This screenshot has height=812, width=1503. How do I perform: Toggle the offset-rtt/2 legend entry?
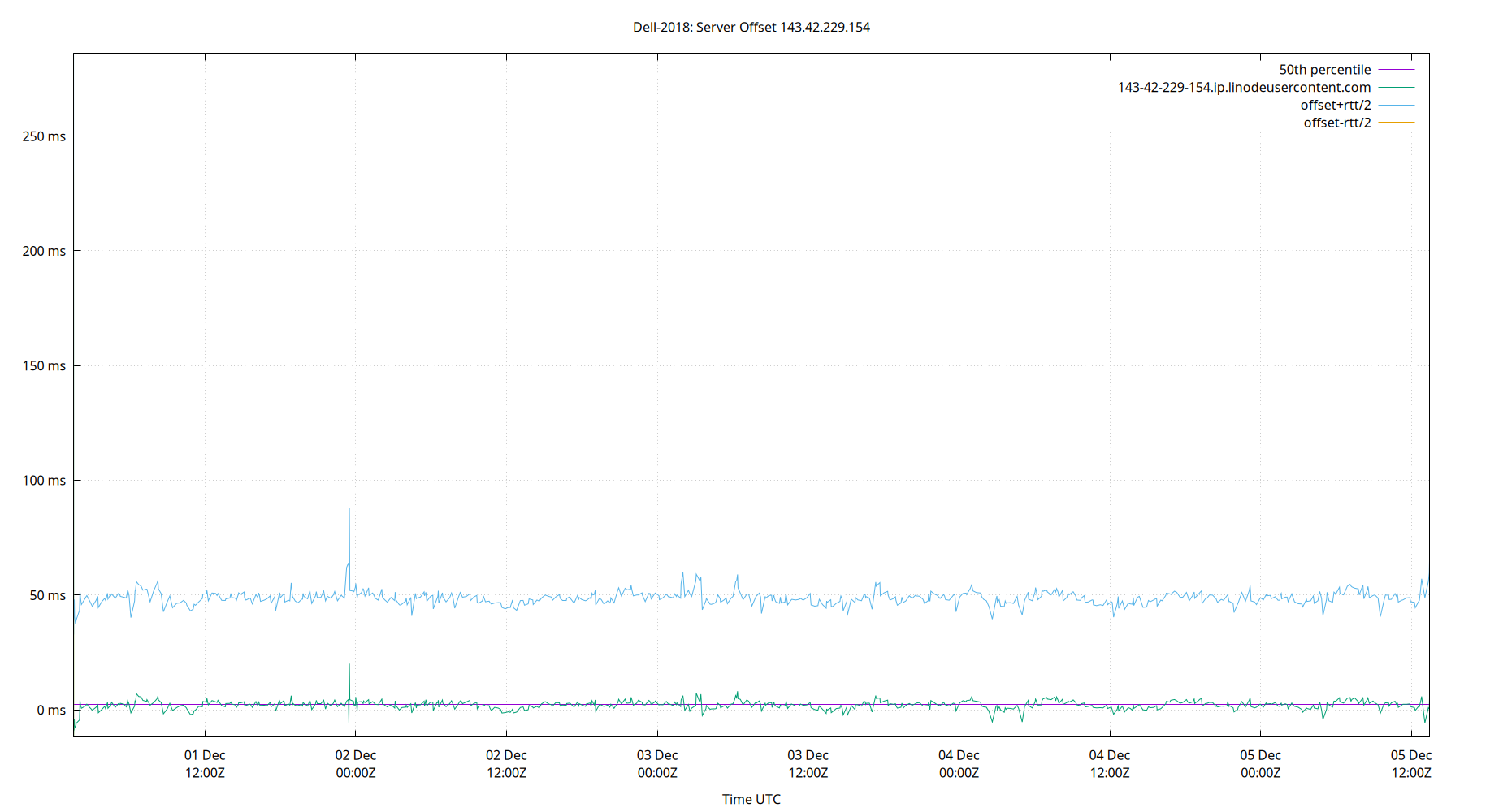coord(1336,122)
